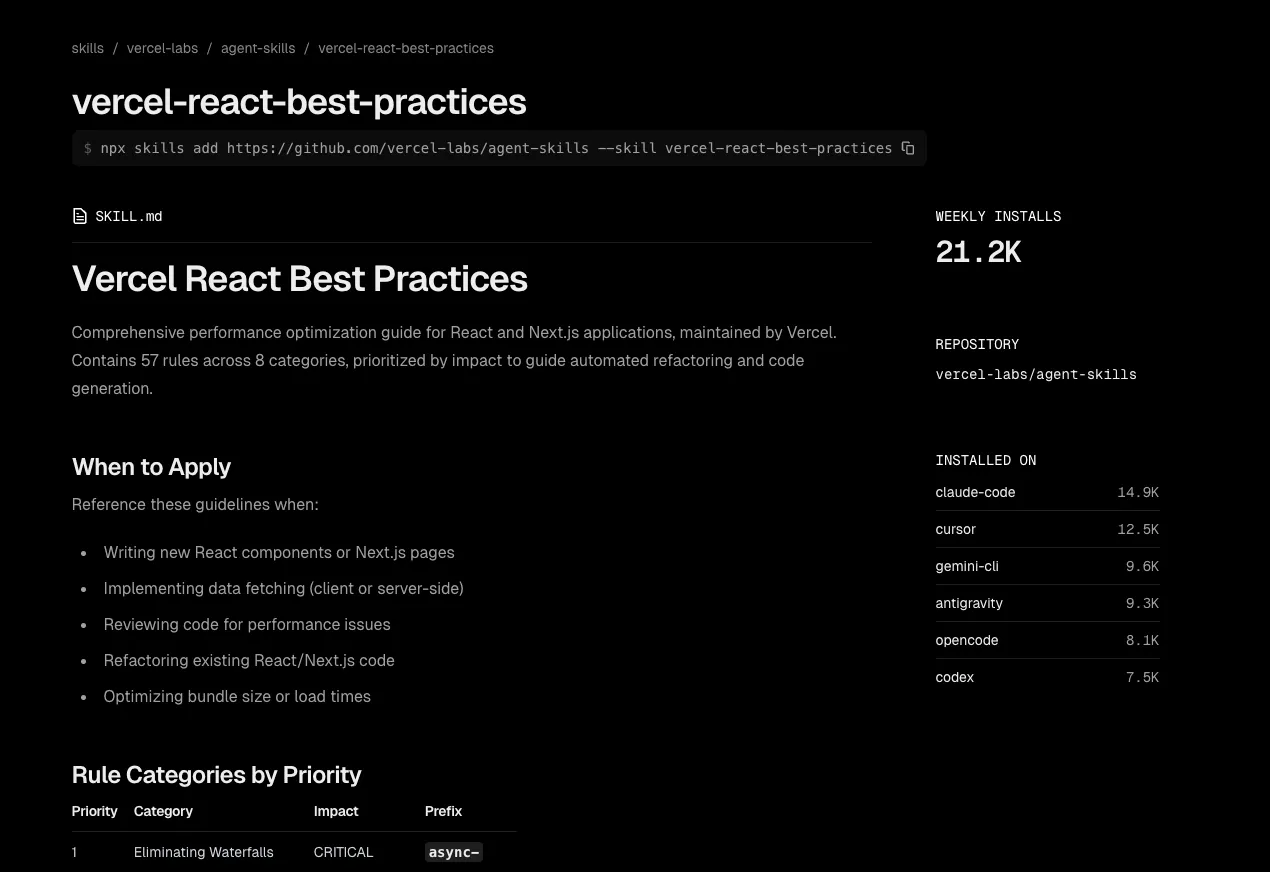The height and width of the screenshot is (872, 1270).
Task: Click the SKILL.md file icon
Action: 80,216
